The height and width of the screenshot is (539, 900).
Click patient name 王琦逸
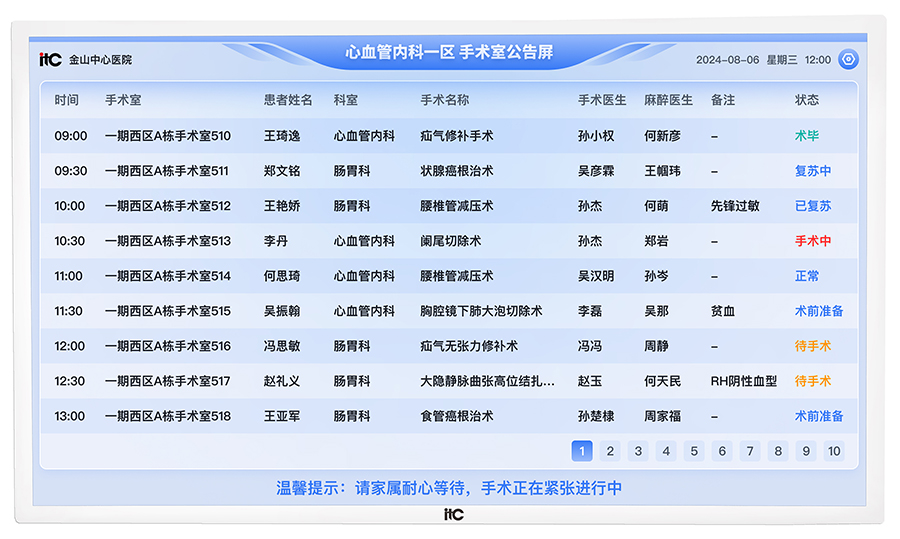pyautogui.click(x=282, y=136)
